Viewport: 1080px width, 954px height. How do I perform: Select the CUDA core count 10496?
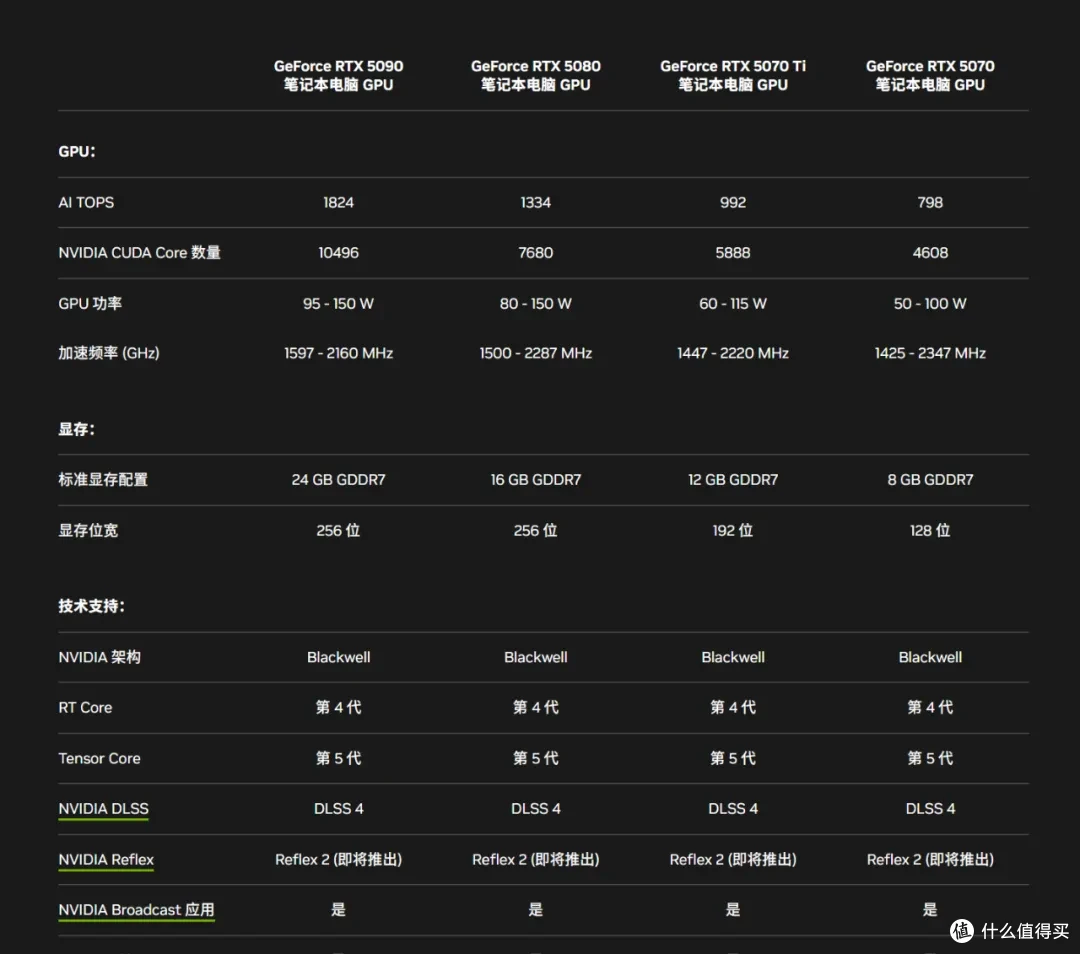coord(338,253)
